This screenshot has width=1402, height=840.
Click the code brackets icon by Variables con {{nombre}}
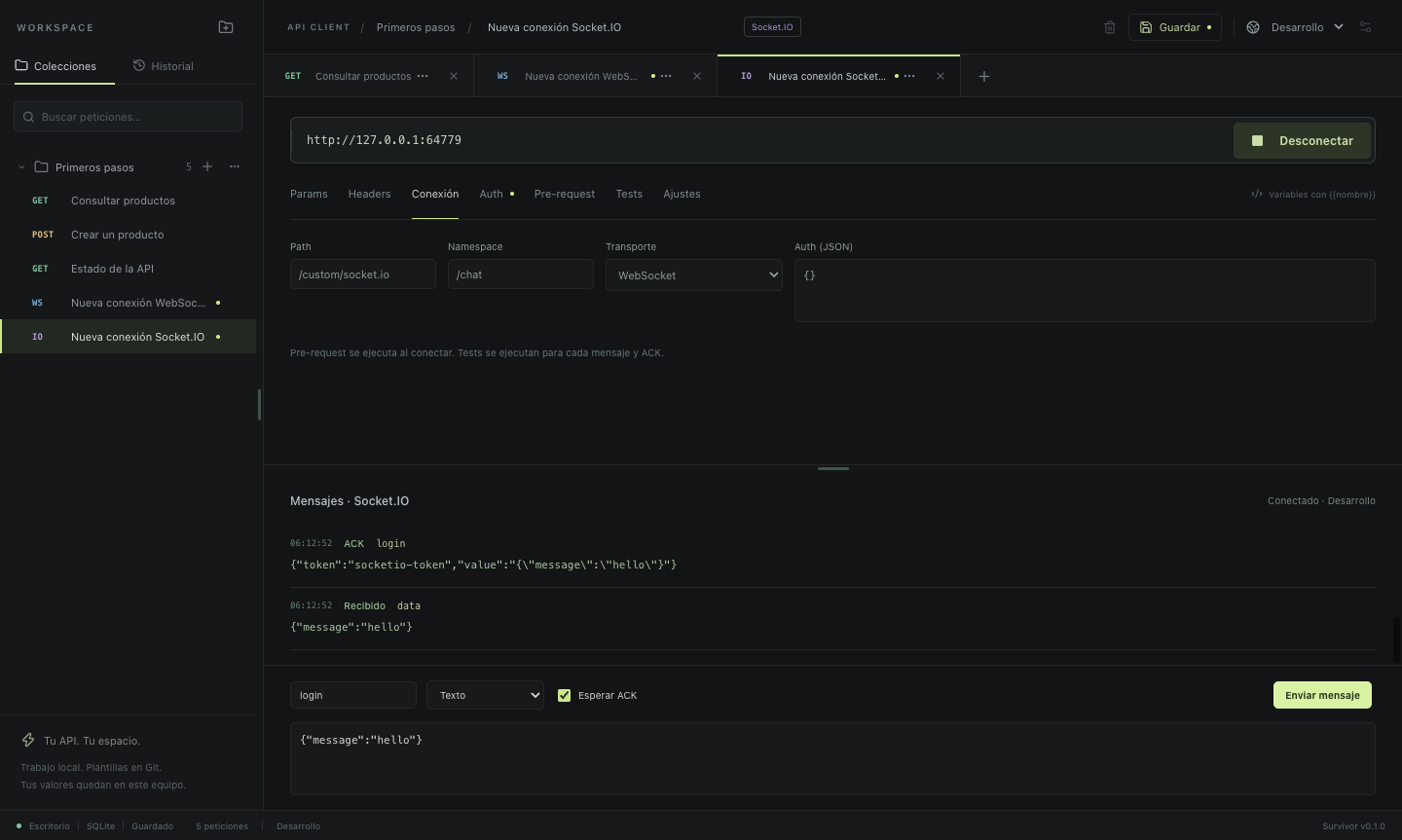click(x=1257, y=194)
